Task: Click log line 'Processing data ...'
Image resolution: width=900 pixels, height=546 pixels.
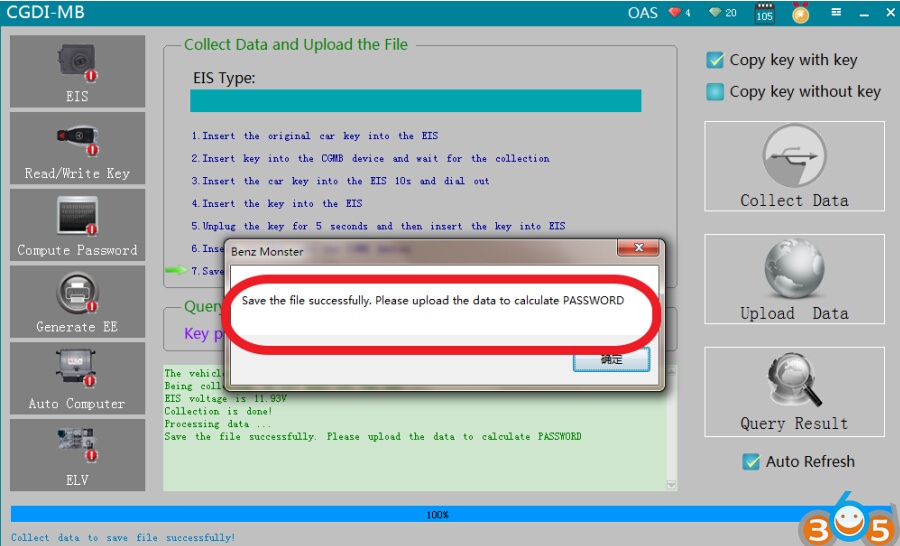Action: click(218, 424)
